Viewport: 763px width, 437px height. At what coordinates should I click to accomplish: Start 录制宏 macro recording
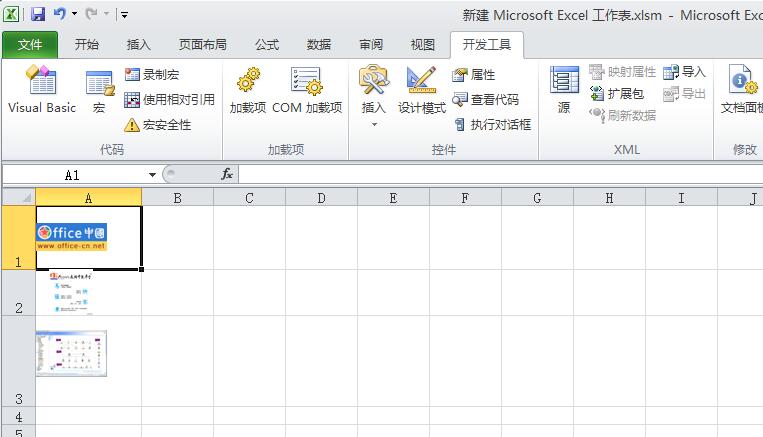point(152,74)
